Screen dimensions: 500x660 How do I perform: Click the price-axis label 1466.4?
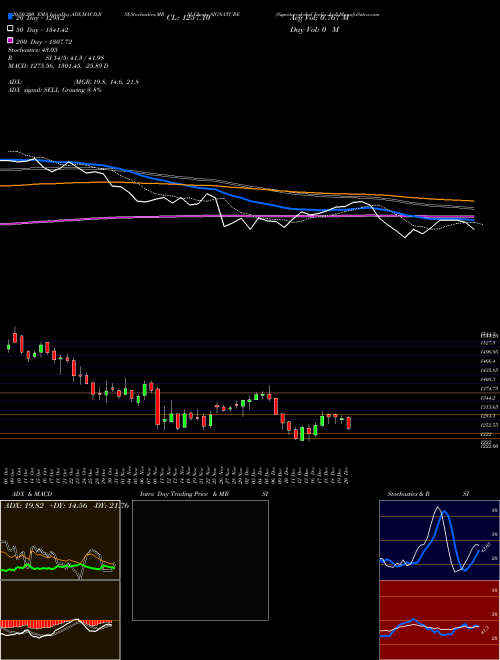(489, 361)
